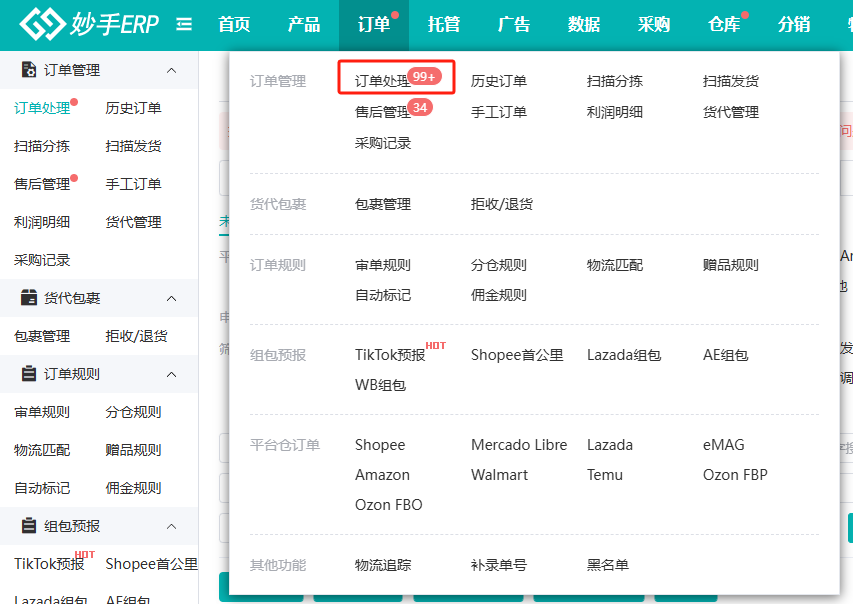853x604 pixels.
Task: Collapse the 组包预报 sidebar section chevron
Action: point(171,526)
